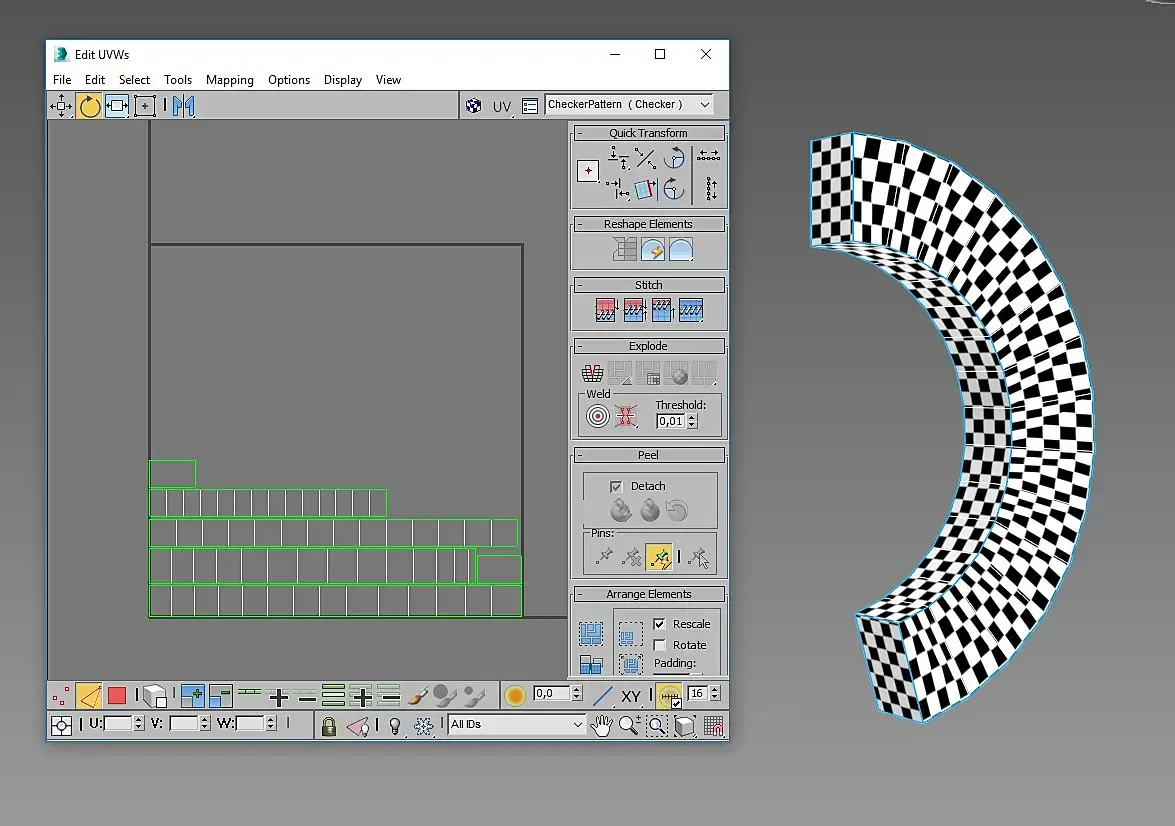
Task: Open the All IDs material dropdown
Action: pyautogui.click(x=516, y=724)
